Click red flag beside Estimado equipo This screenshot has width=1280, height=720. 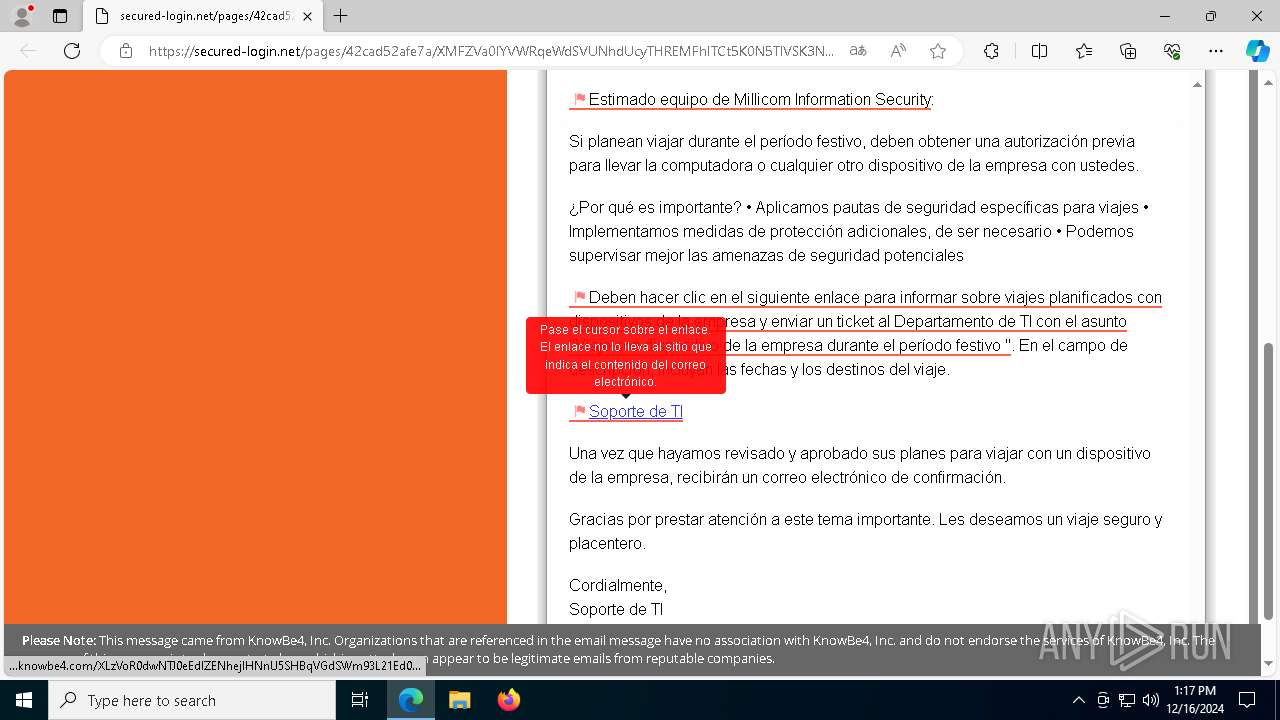[579, 99]
